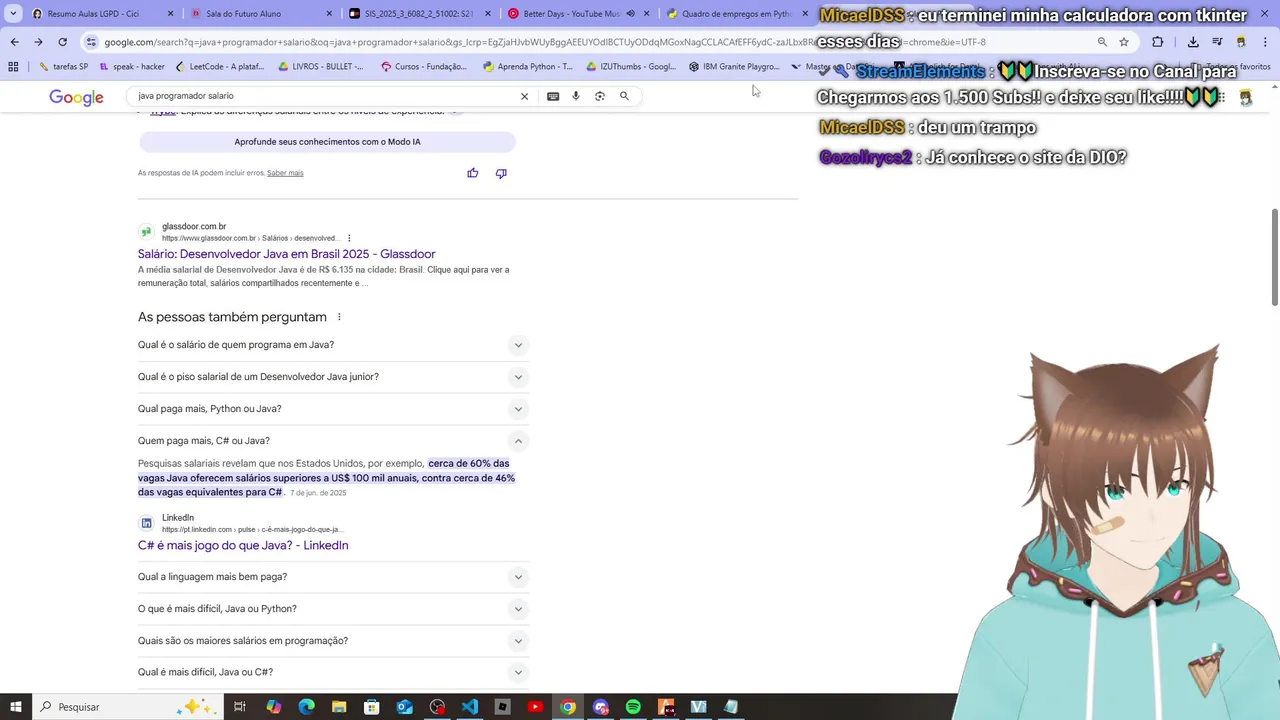The width and height of the screenshot is (1280, 720).
Task: Open File Explorer from the taskbar
Action: (339, 707)
